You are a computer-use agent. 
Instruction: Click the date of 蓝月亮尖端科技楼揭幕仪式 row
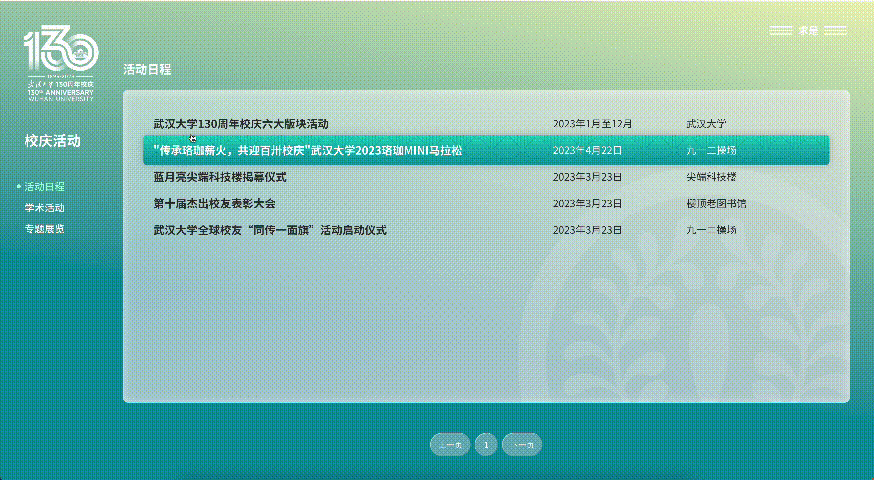click(587, 177)
